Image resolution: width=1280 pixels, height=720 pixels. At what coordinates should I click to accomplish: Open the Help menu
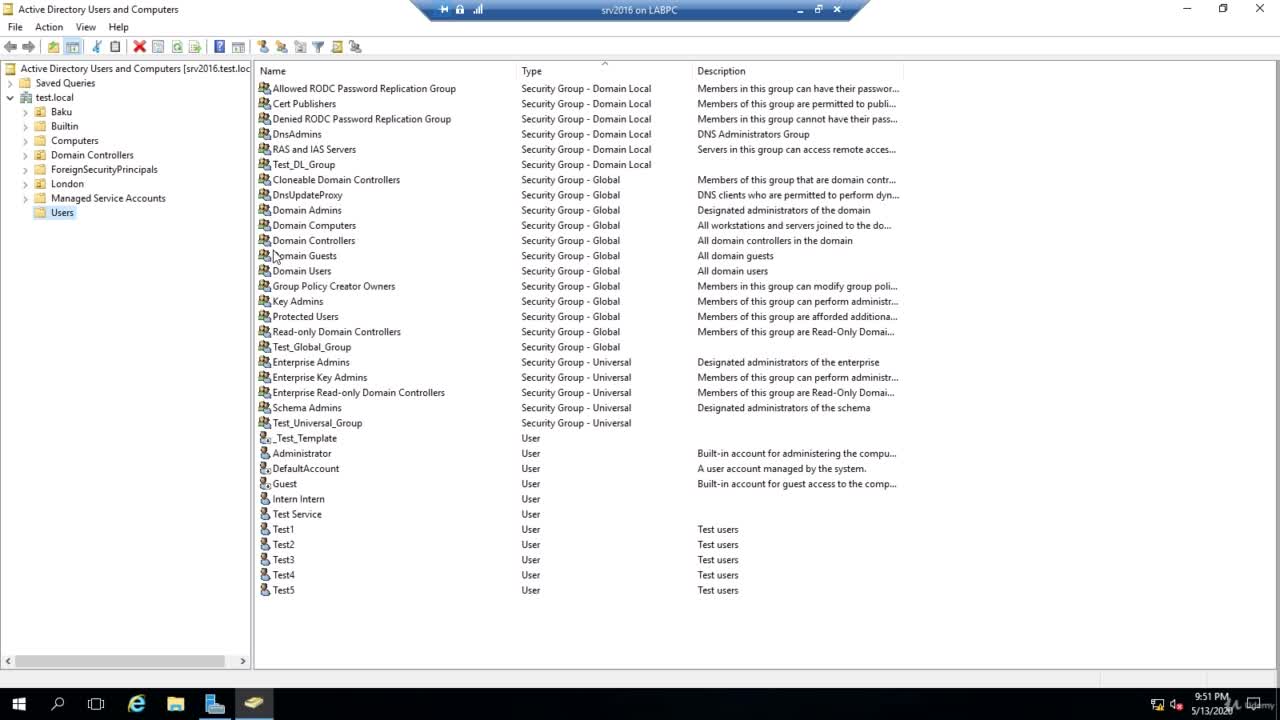(x=118, y=27)
